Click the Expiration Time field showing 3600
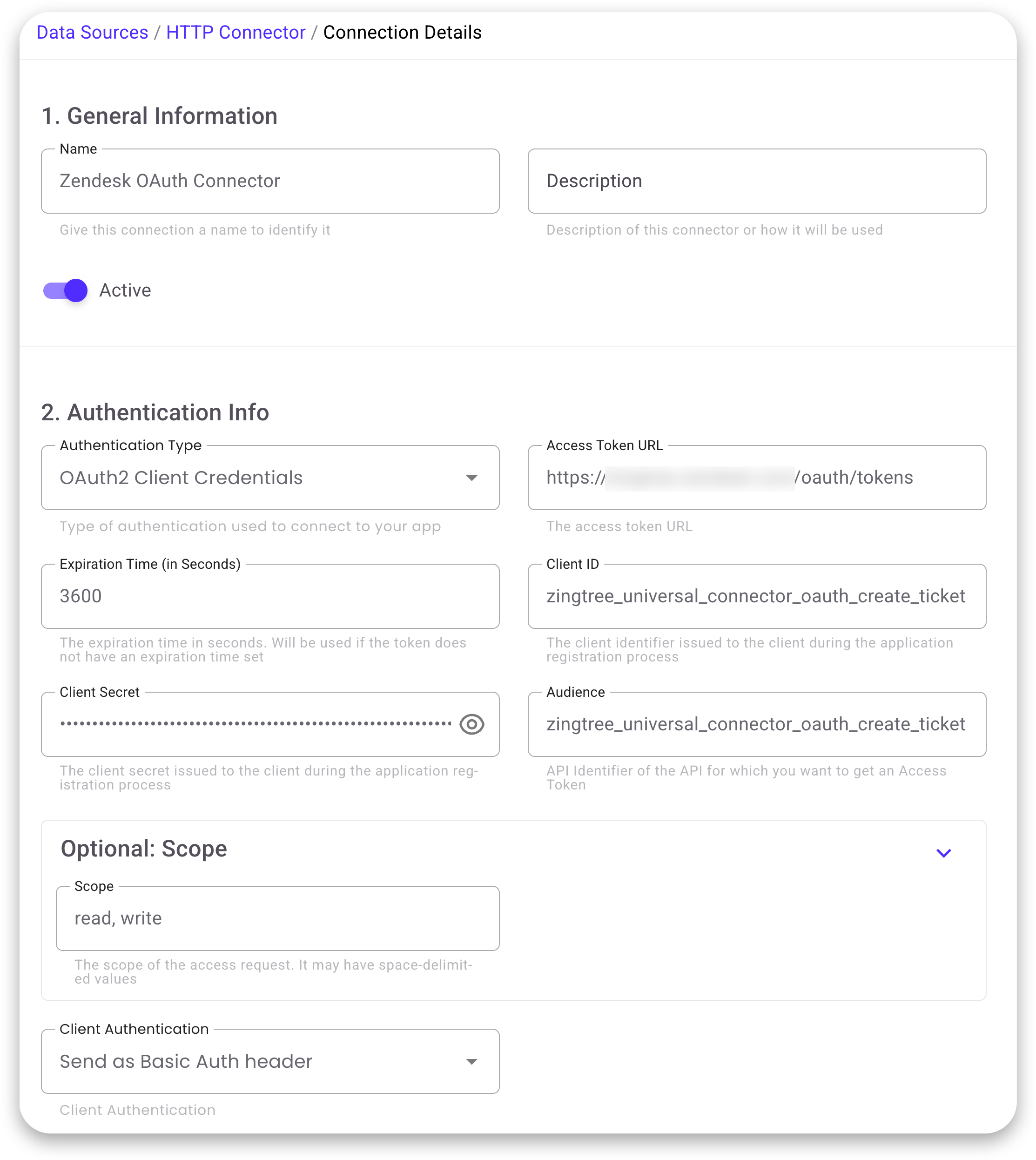The width and height of the screenshot is (1036, 1160). [x=270, y=596]
